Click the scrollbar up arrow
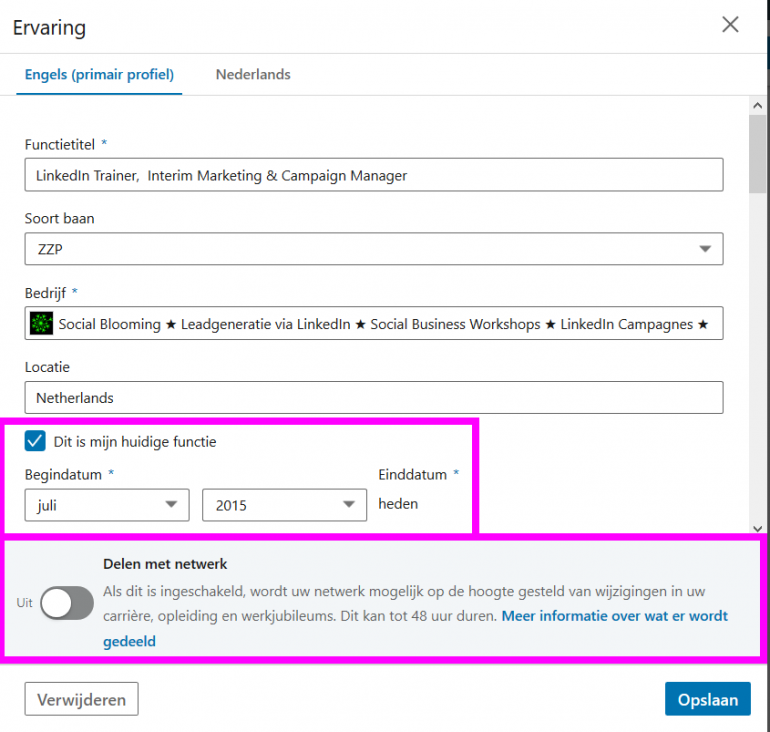The width and height of the screenshot is (770, 732). [757, 106]
